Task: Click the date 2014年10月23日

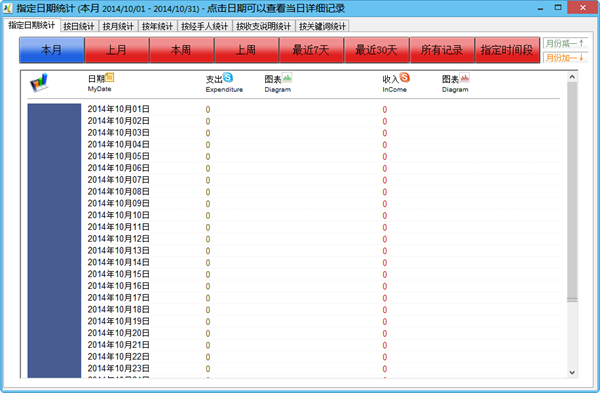Action: click(119, 368)
